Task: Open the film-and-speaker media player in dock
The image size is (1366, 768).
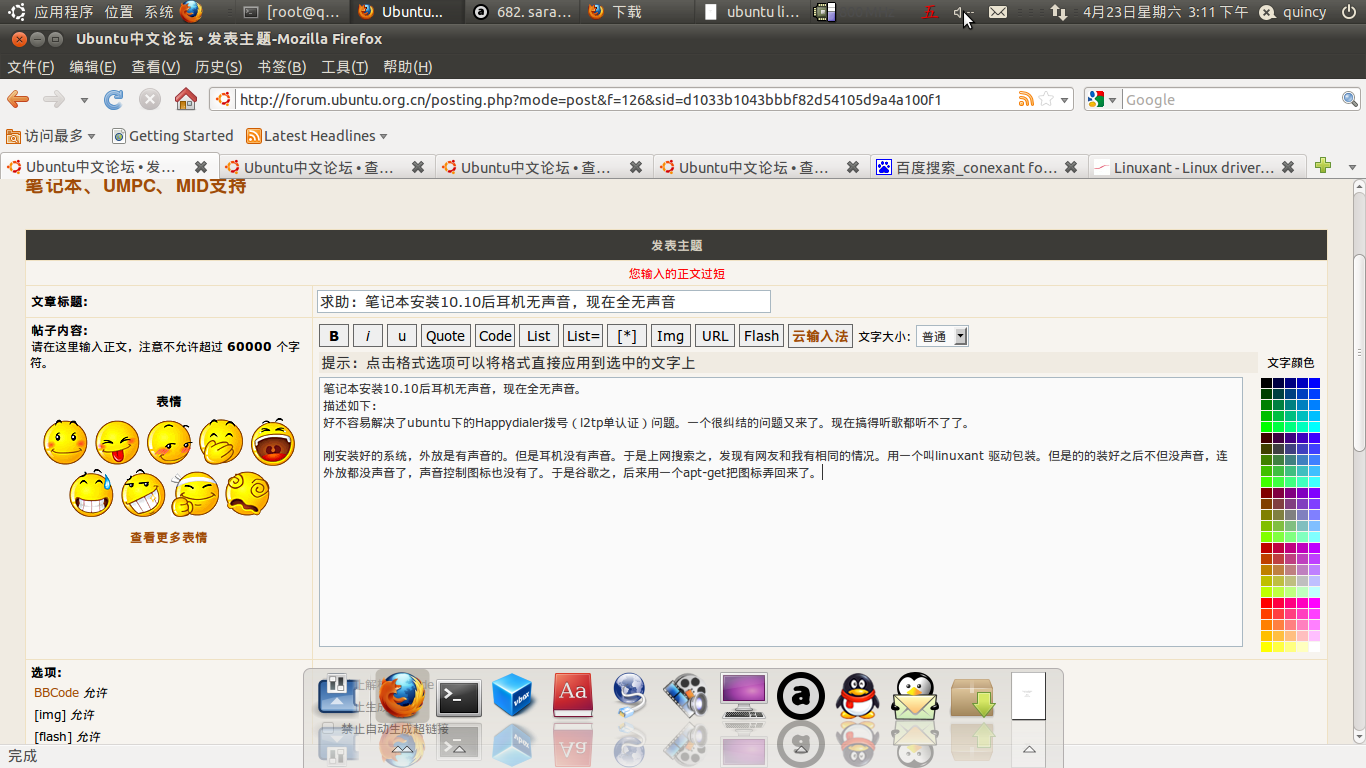Action: pyautogui.click(x=686, y=696)
